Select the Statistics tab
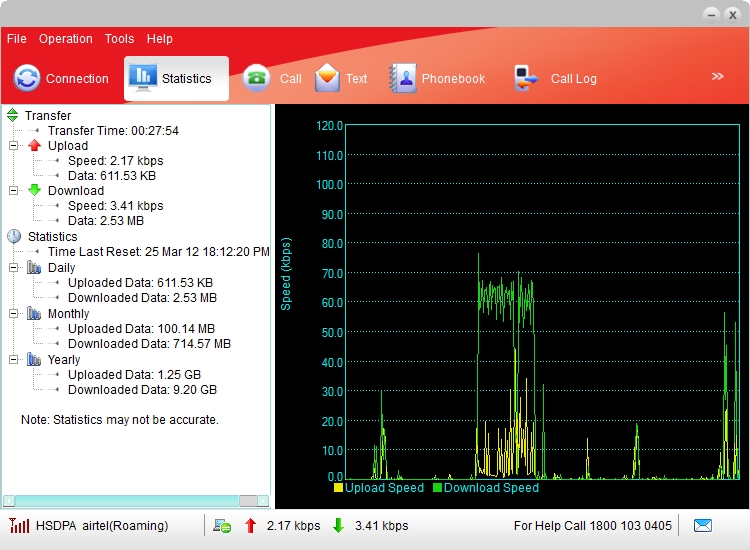 (176, 78)
